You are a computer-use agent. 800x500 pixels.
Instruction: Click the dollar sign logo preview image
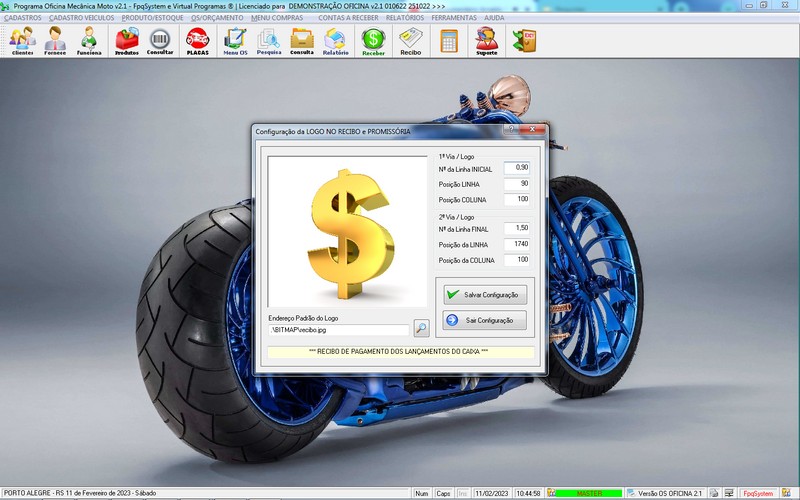347,232
